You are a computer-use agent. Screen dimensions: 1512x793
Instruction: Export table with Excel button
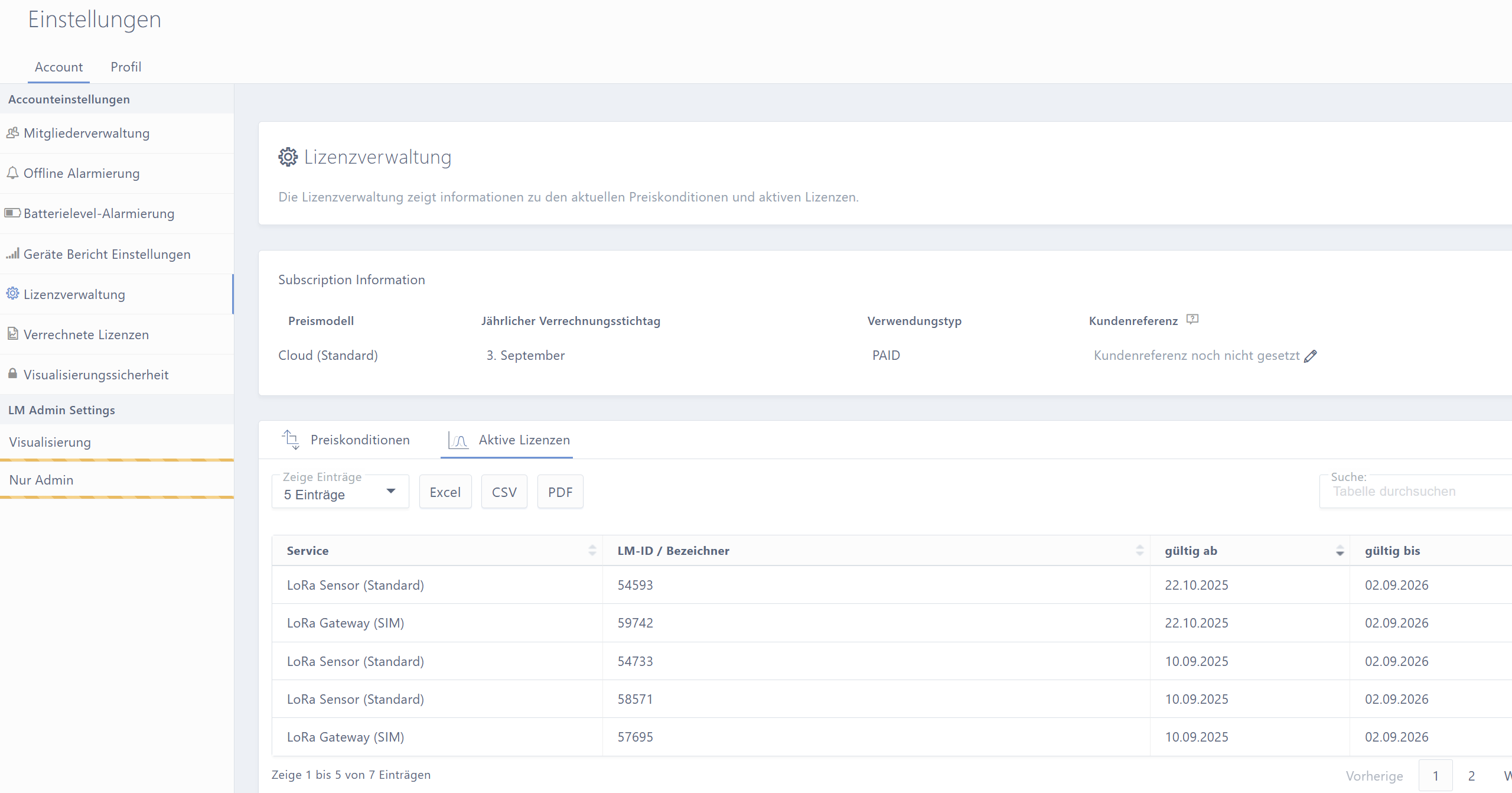tap(445, 492)
